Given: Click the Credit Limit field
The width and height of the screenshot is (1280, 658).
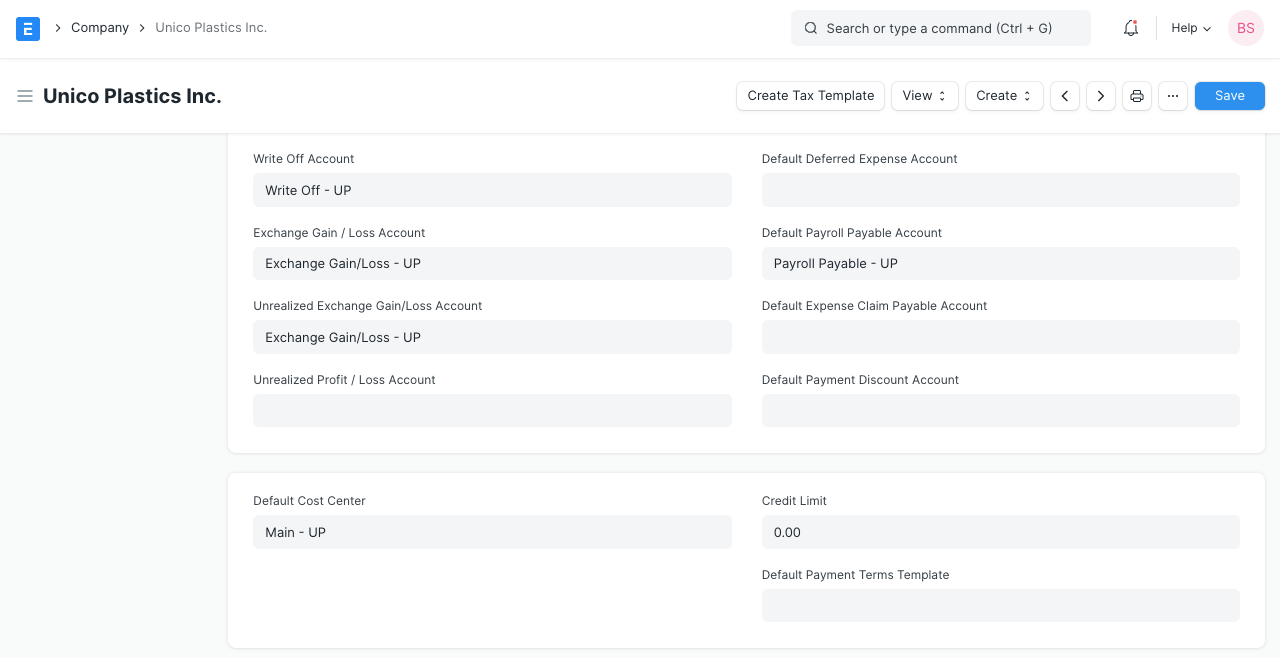Looking at the screenshot, I should click(x=1000, y=532).
